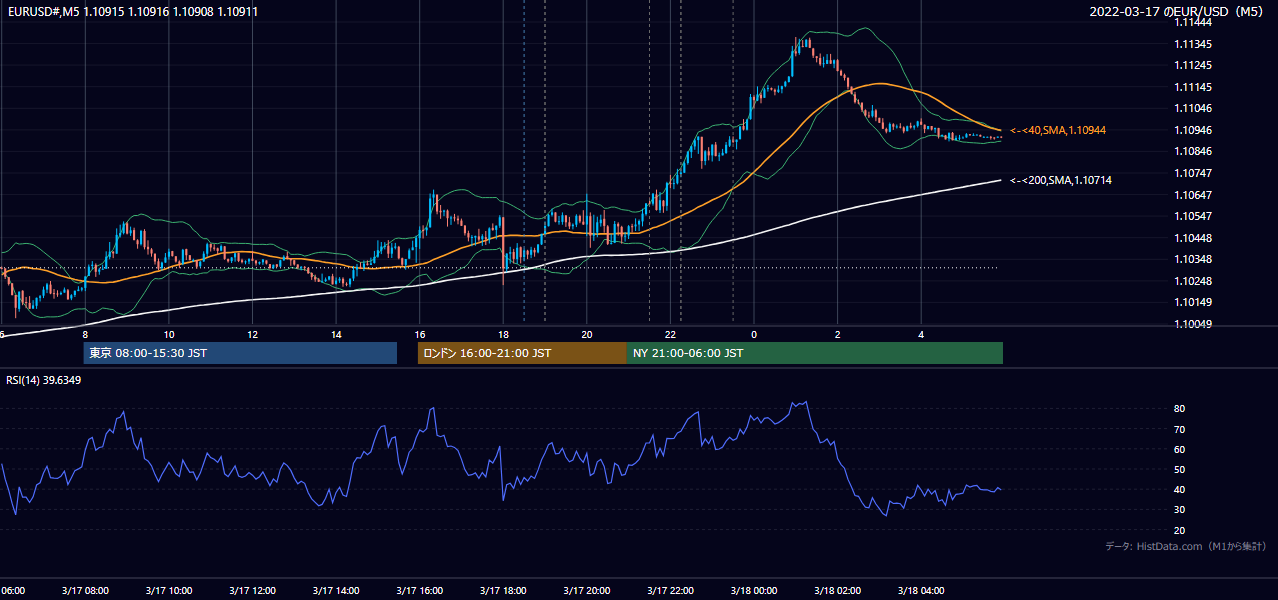Click price axis value 1.11145

(1193, 87)
